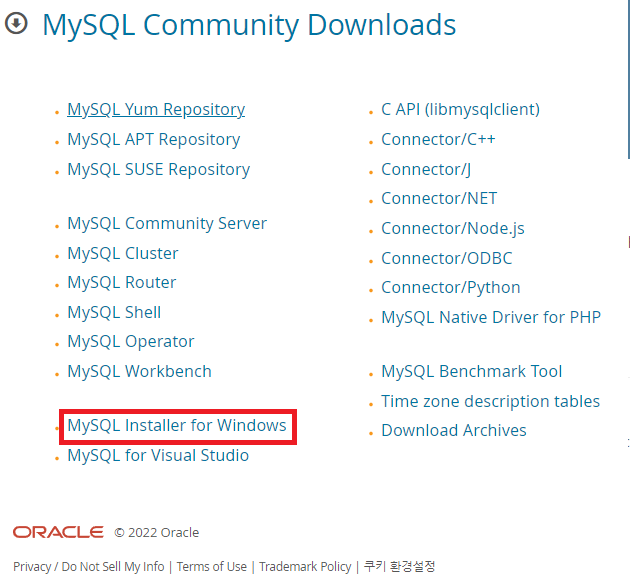
Task: Open the MySQL APT Repository link
Action: point(153,139)
